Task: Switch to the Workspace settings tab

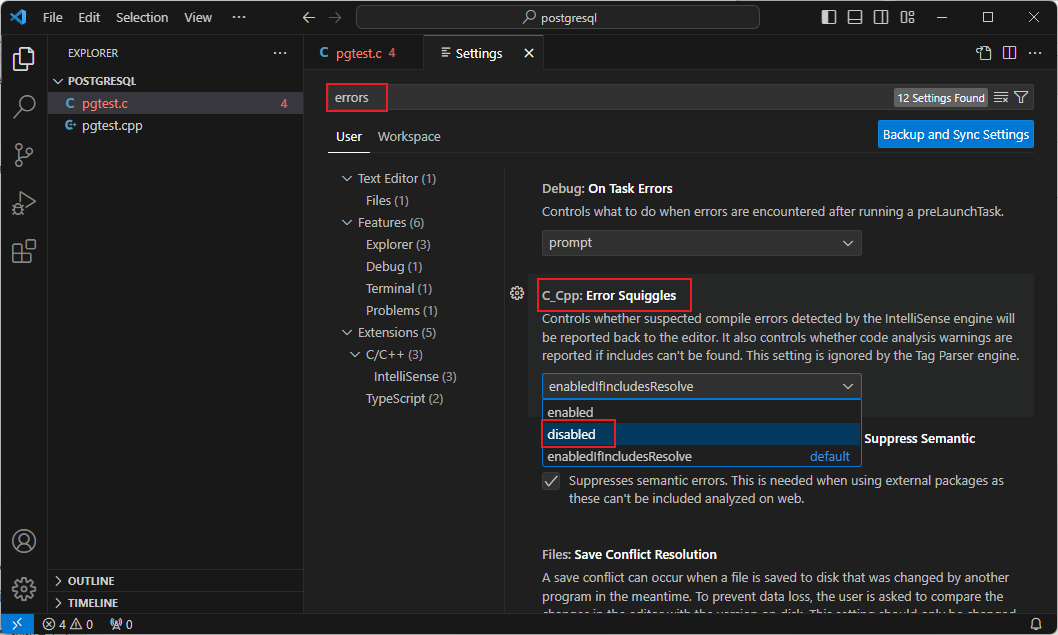Action: (x=409, y=136)
